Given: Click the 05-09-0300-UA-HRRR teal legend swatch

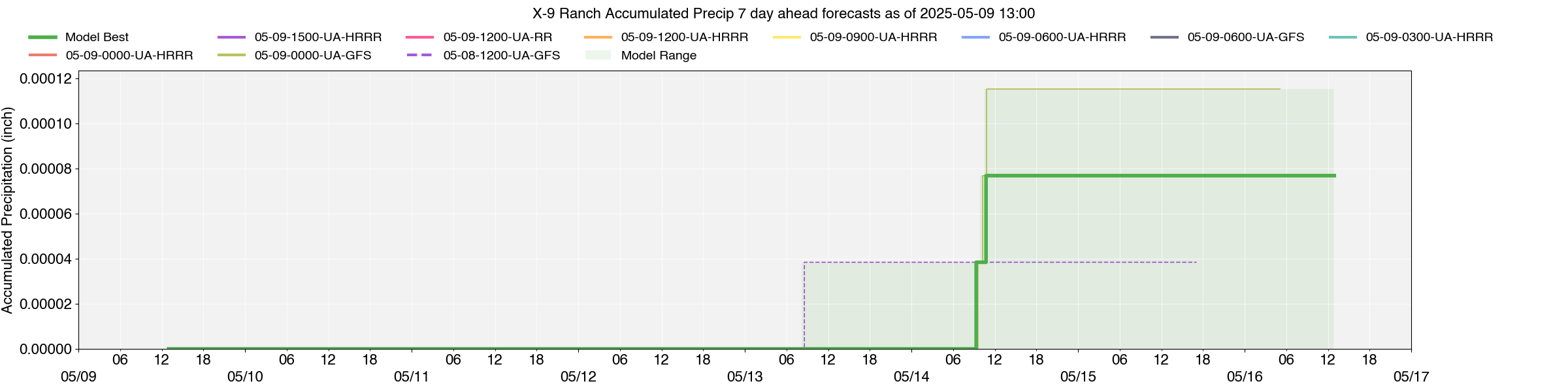Looking at the screenshot, I should [x=1343, y=37].
